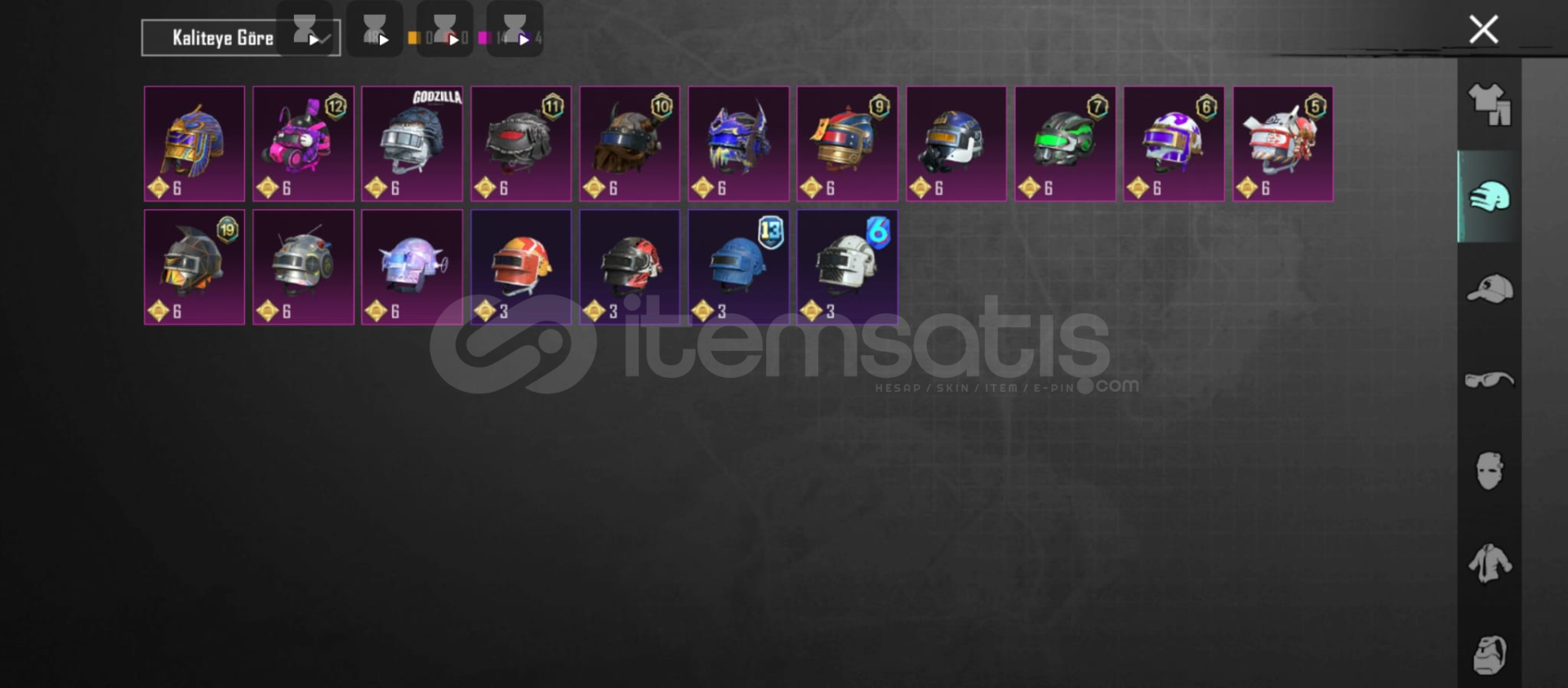Image resolution: width=1568 pixels, height=688 pixels.
Task: Select the Godzilla helmet skin
Action: tap(412, 144)
